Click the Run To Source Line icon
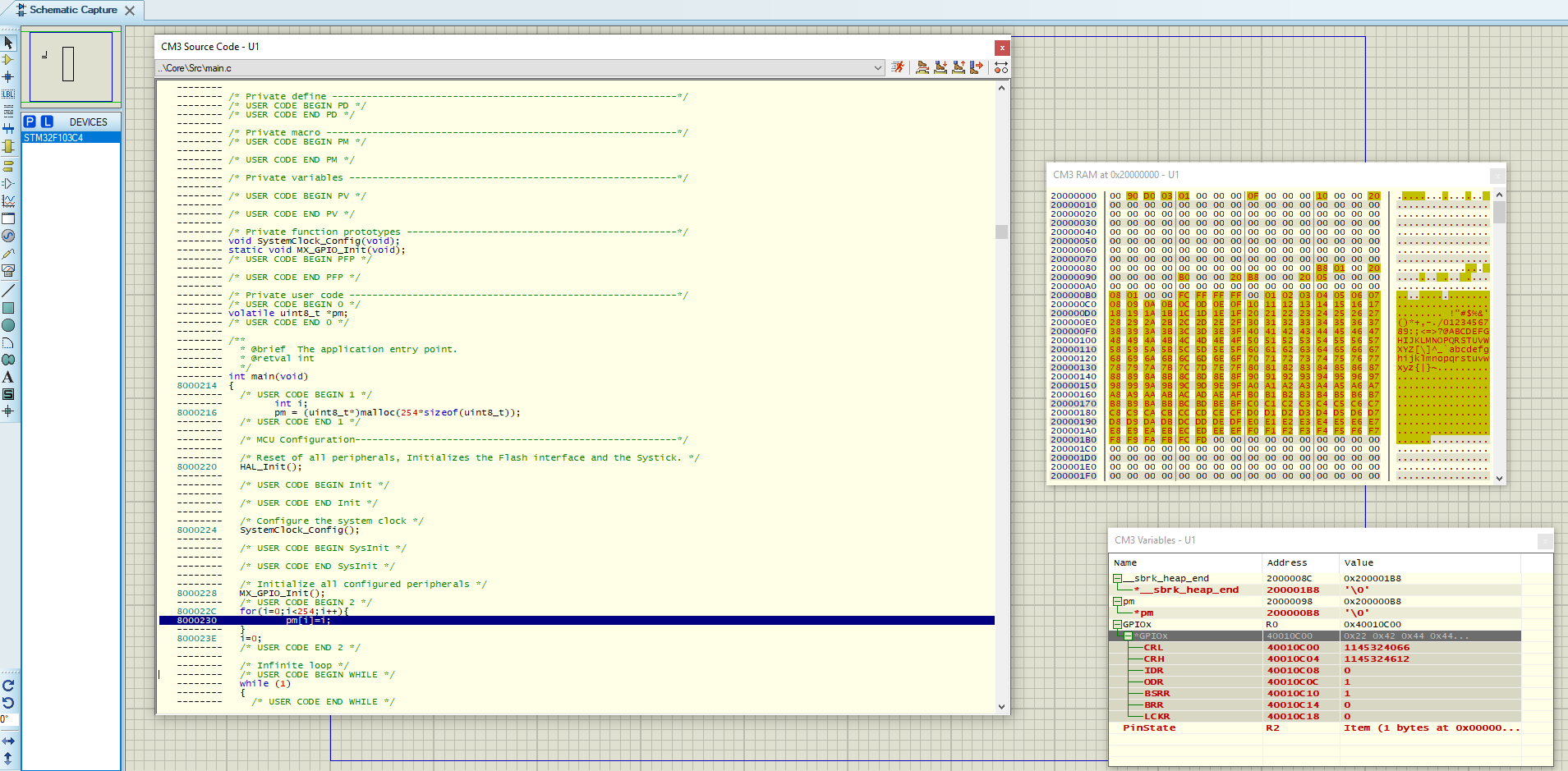The width and height of the screenshot is (1568, 771). tap(976, 67)
